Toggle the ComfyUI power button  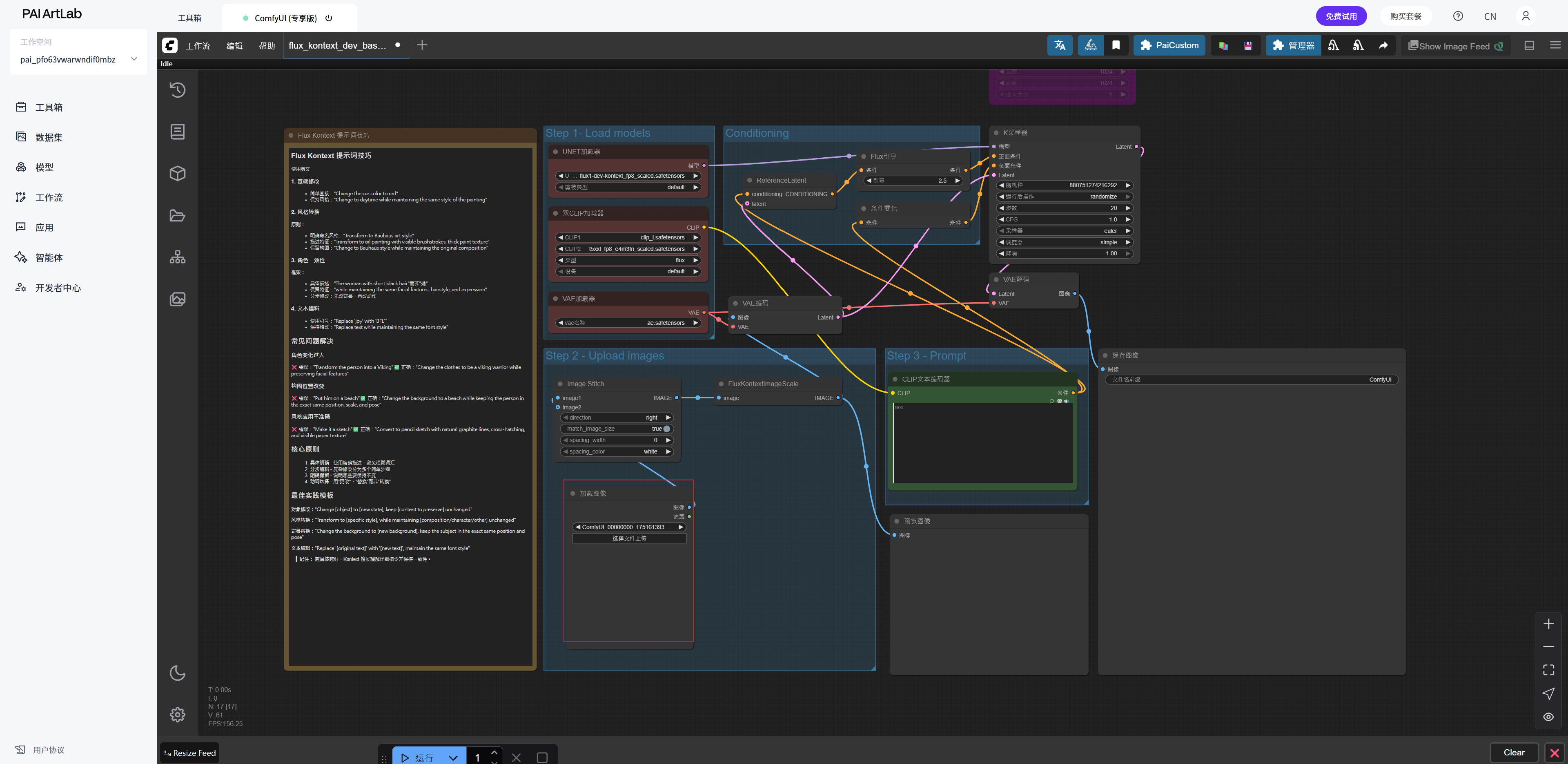point(329,18)
